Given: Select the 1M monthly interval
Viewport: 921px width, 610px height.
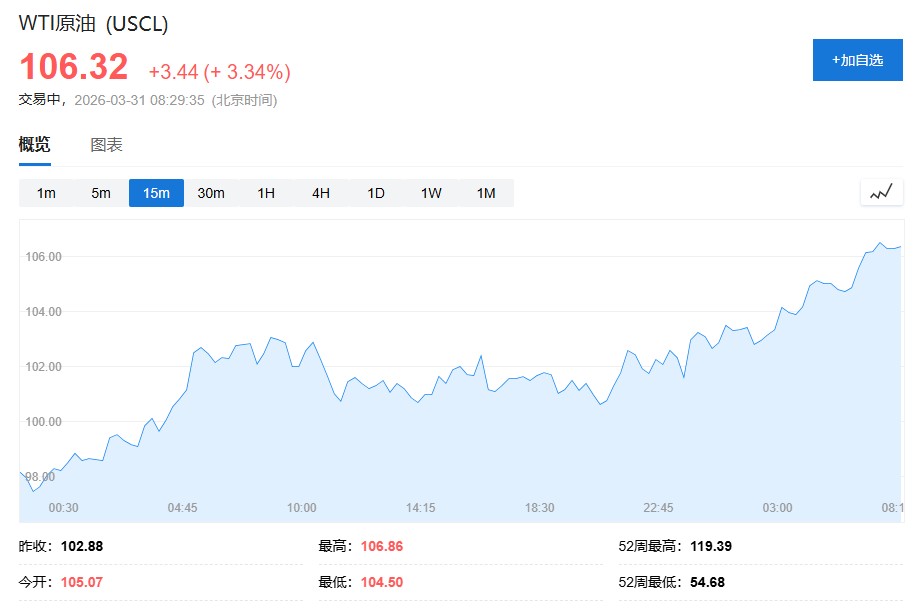Looking at the screenshot, I should point(486,193).
